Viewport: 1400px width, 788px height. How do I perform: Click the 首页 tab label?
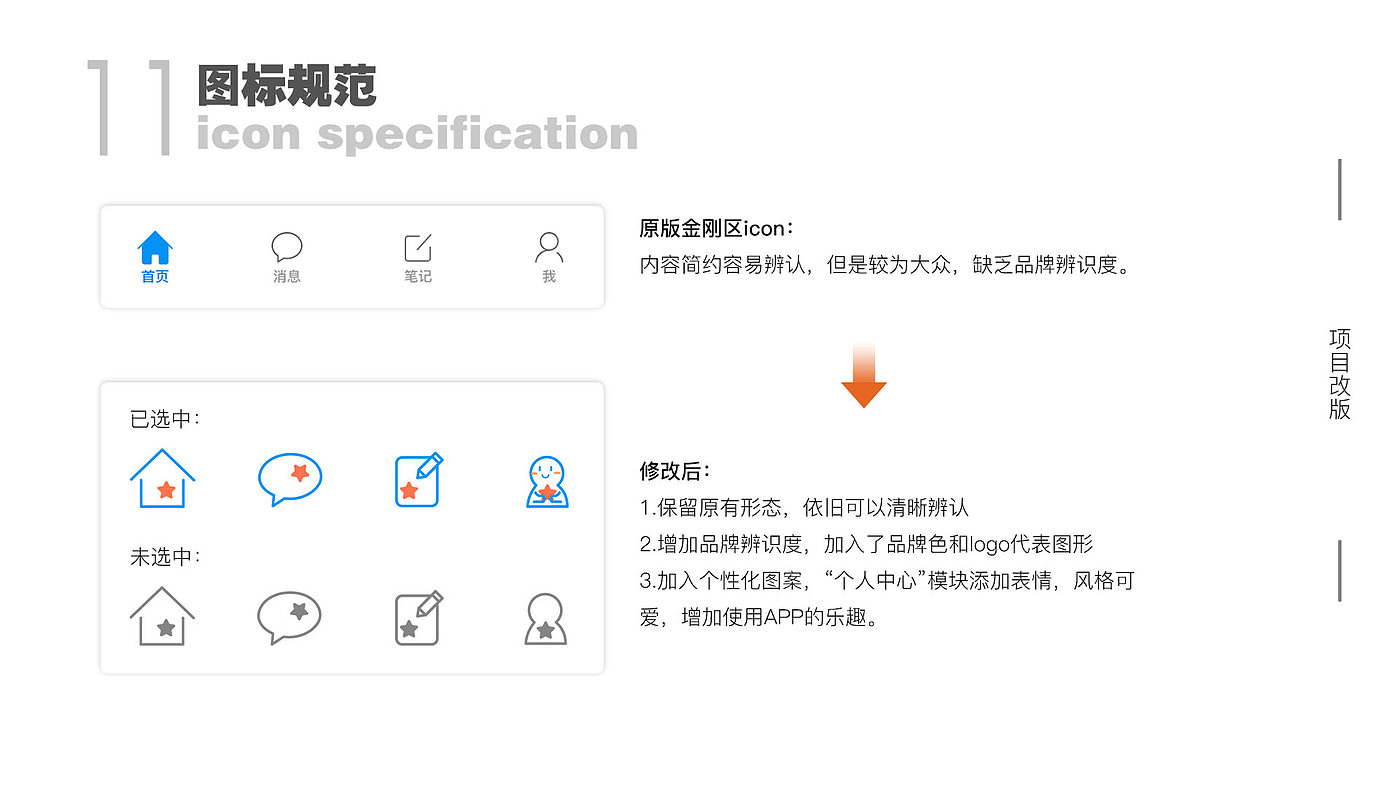click(x=155, y=277)
